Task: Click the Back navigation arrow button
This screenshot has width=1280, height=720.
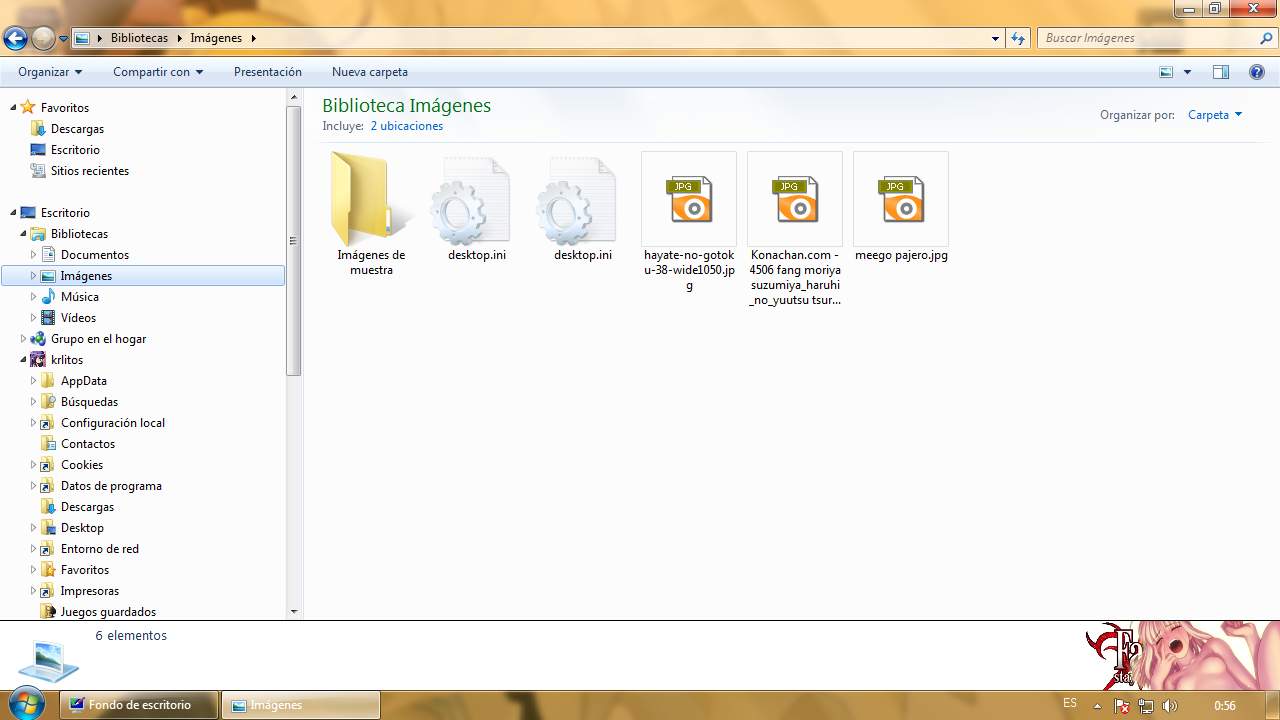Action: [x=15, y=39]
